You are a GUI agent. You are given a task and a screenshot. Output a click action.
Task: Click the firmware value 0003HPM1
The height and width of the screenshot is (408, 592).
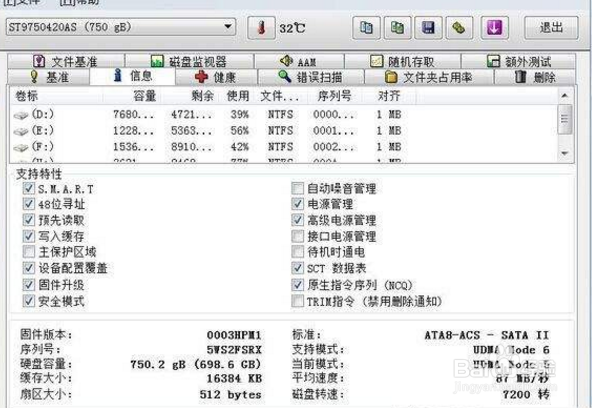click(234, 335)
